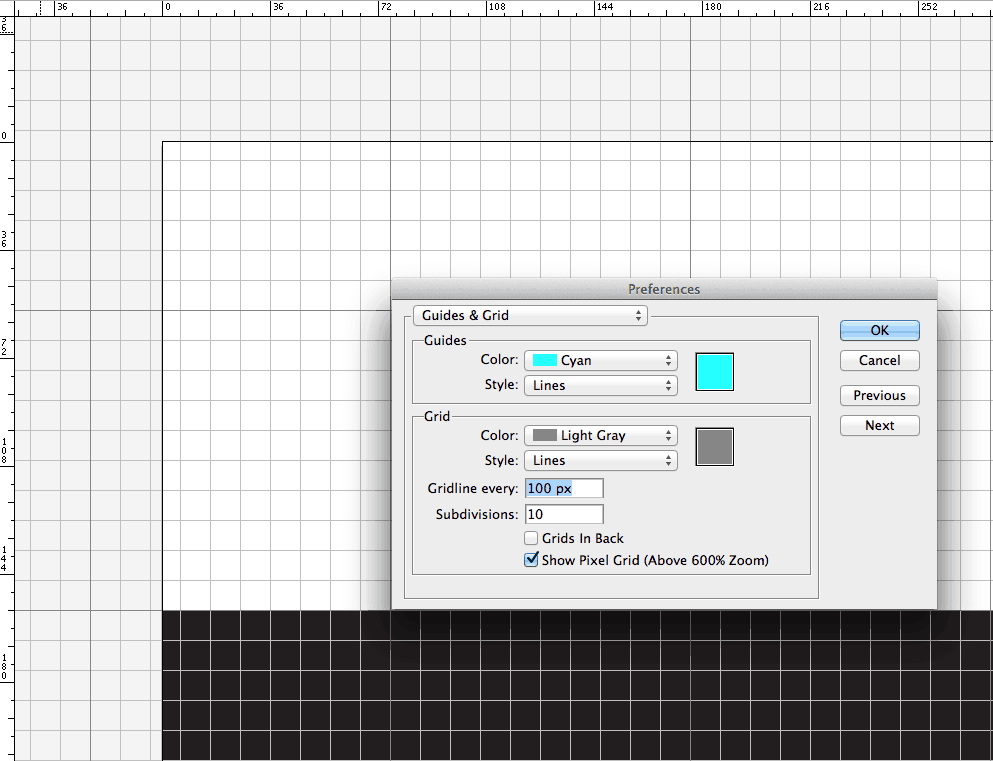Screen dimensions: 993x761
Task: Open the Guides & Grid category dropdown
Action: (530, 315)
